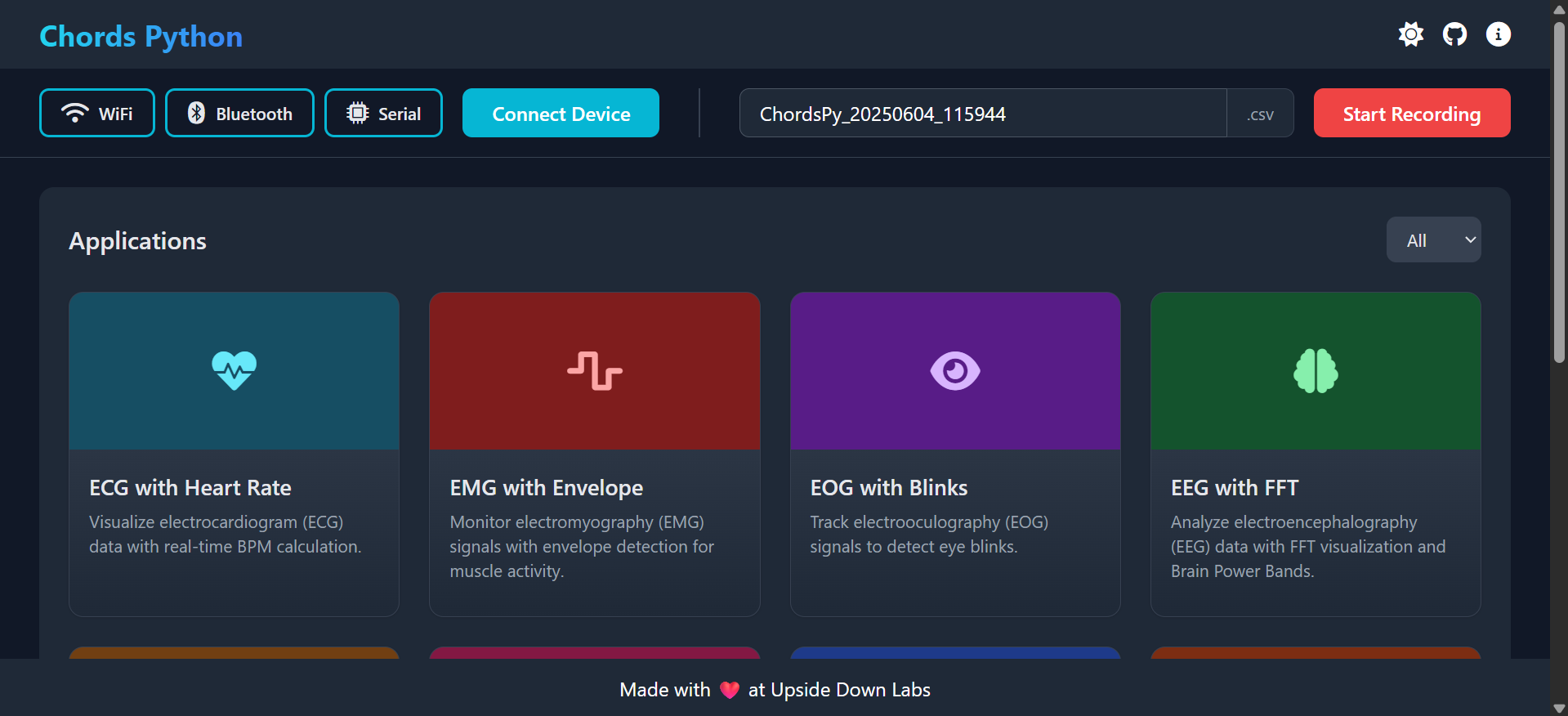Click the info icon in header
1568x716 pixels.
[x=1498, y=34]
